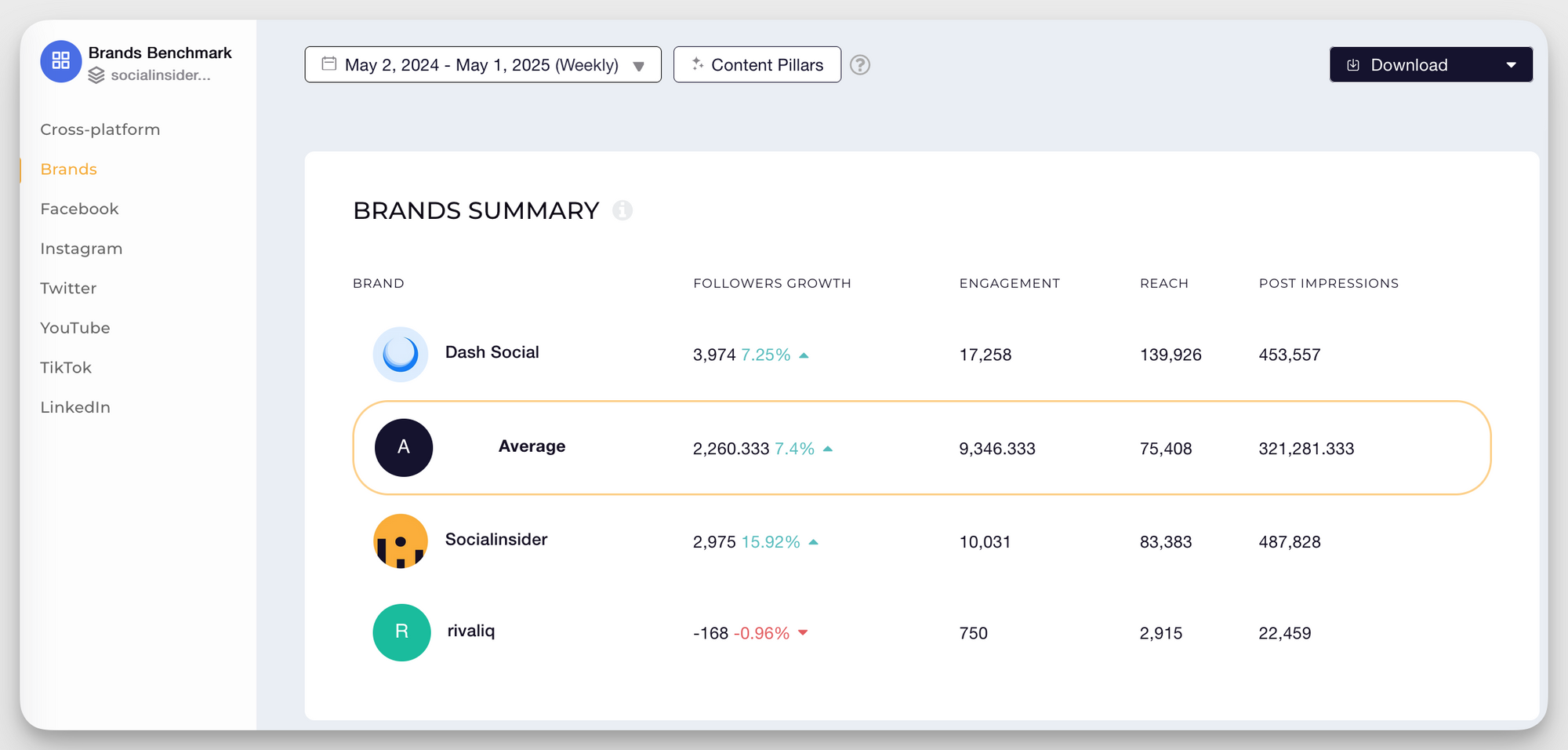The width and height of the screenshot is (1568, 750).
Task: Click the REACH column header
Action: 1164,283
